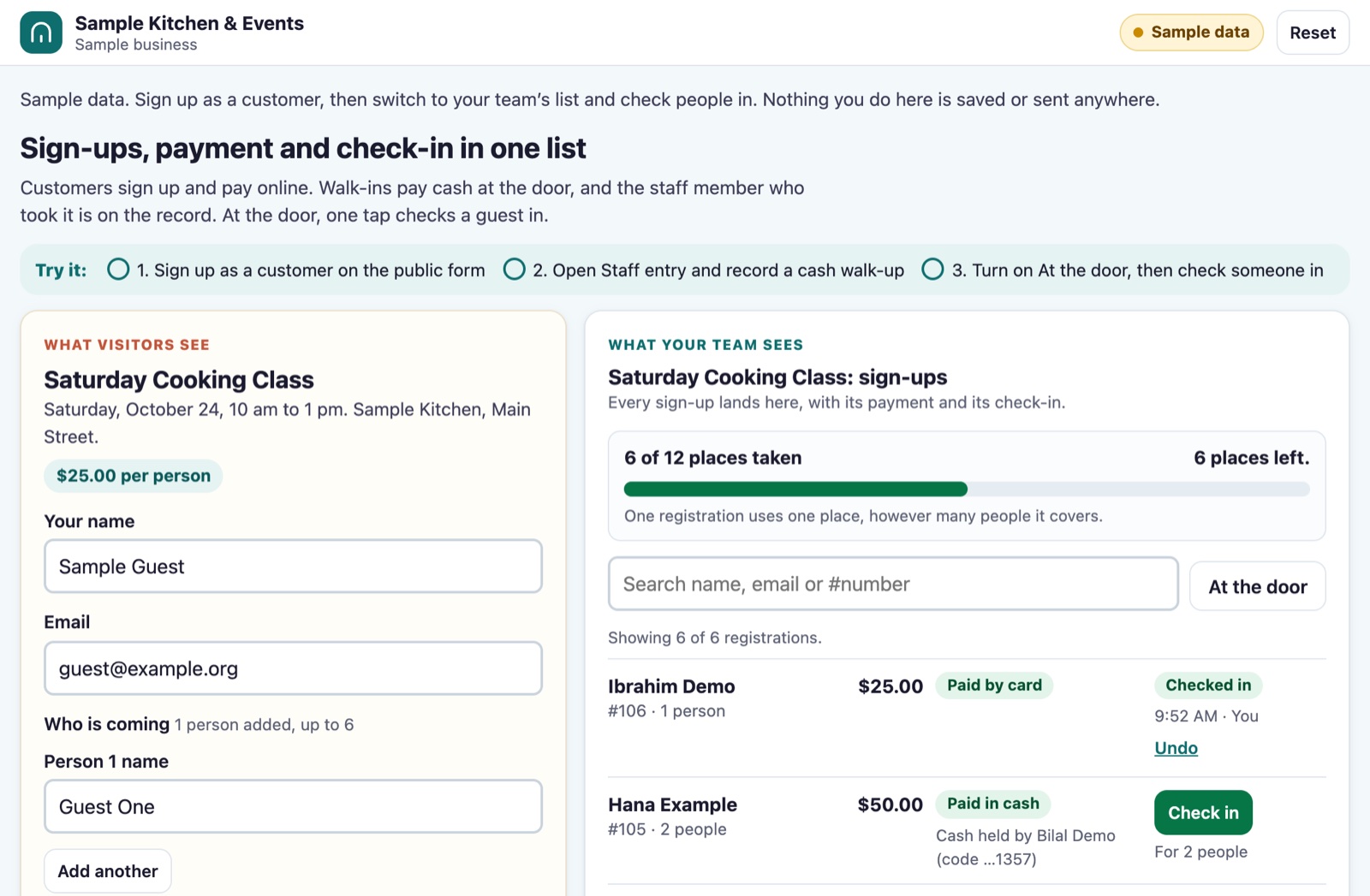
Task: Click 'Showing 6 of 6 registrations.' text
Action: click(715, 638)
